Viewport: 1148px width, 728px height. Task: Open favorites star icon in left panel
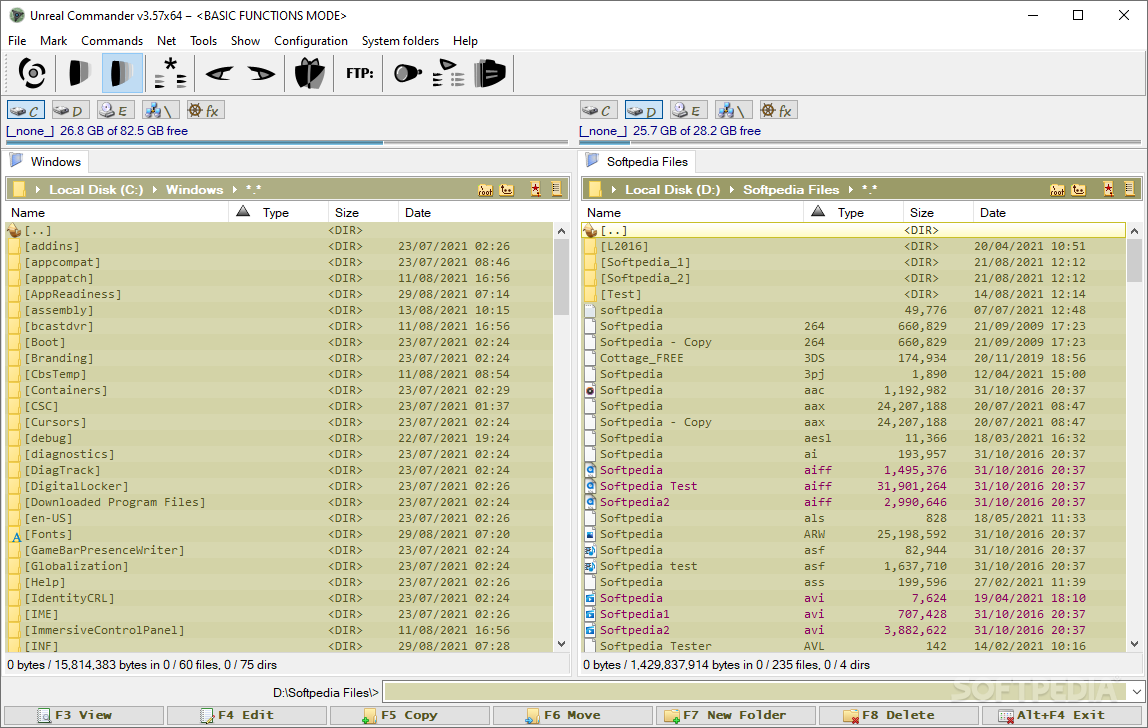tap(536, 190)
